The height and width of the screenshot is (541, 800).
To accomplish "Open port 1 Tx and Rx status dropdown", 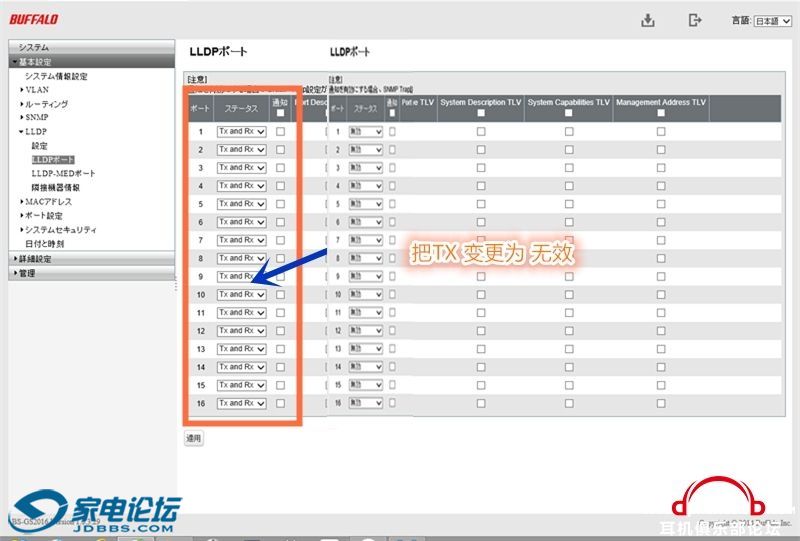I will 241,131.
